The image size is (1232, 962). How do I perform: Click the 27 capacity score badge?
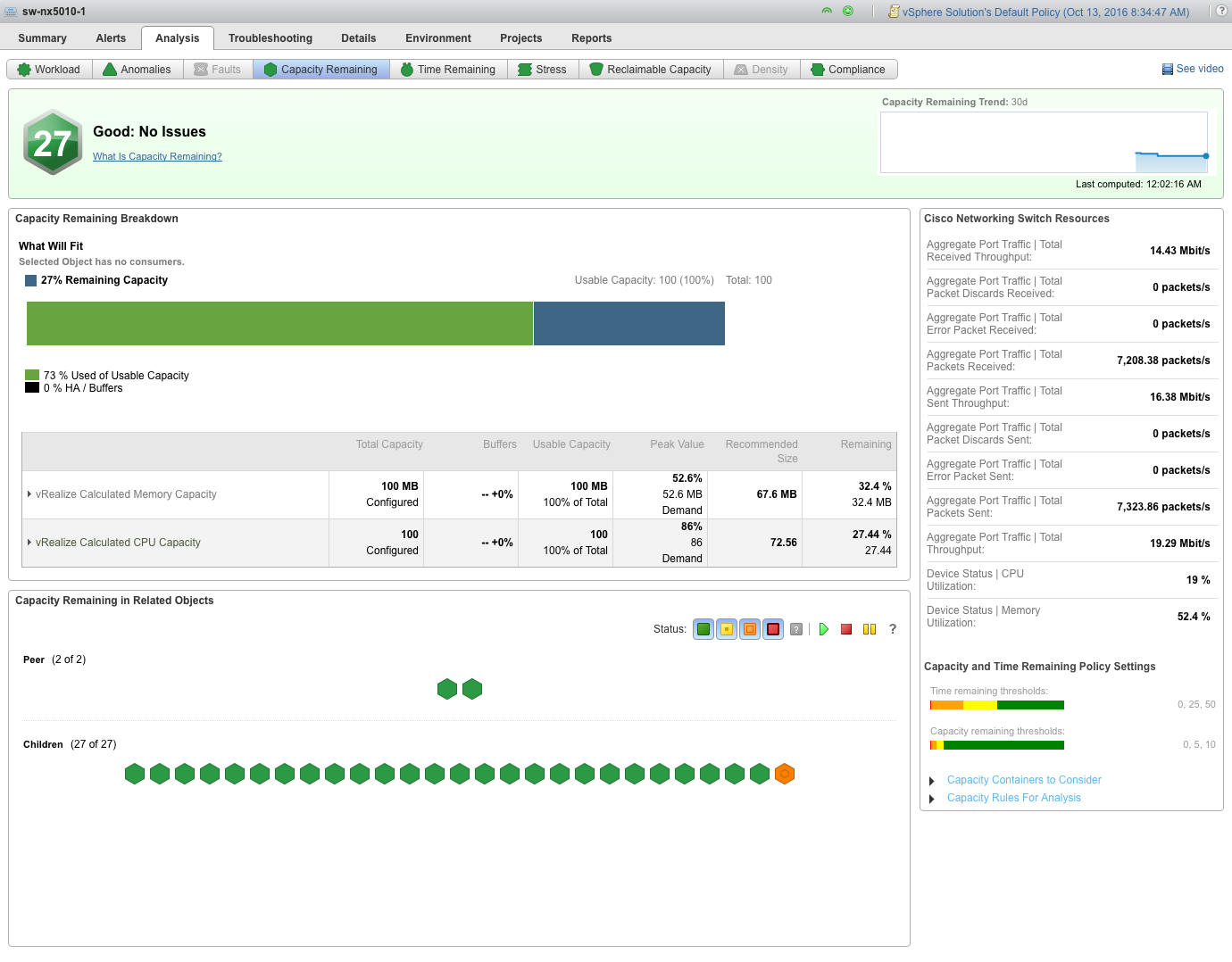(53, 143)
